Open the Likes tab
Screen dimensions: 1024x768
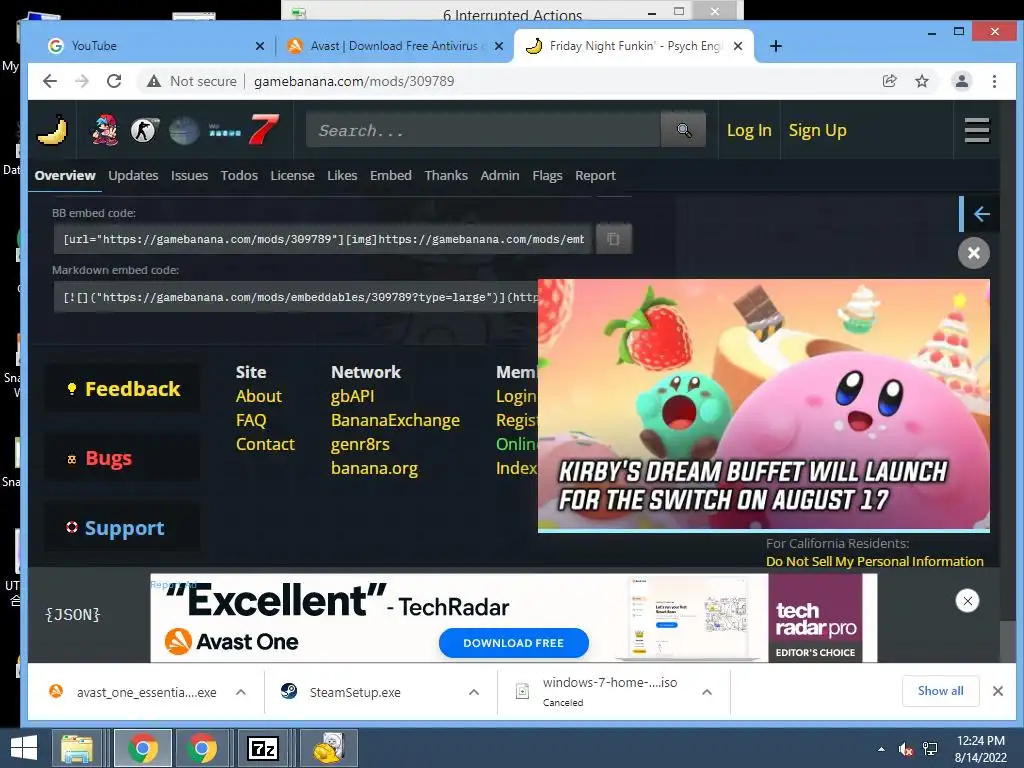(x=342, y=176)
